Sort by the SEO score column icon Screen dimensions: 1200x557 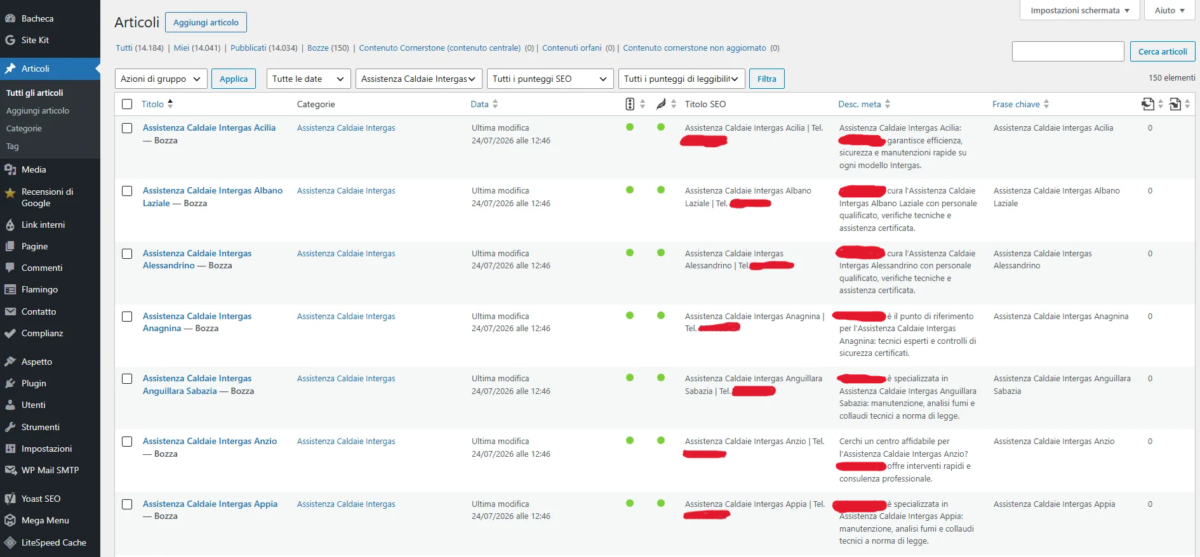point(630,103)
